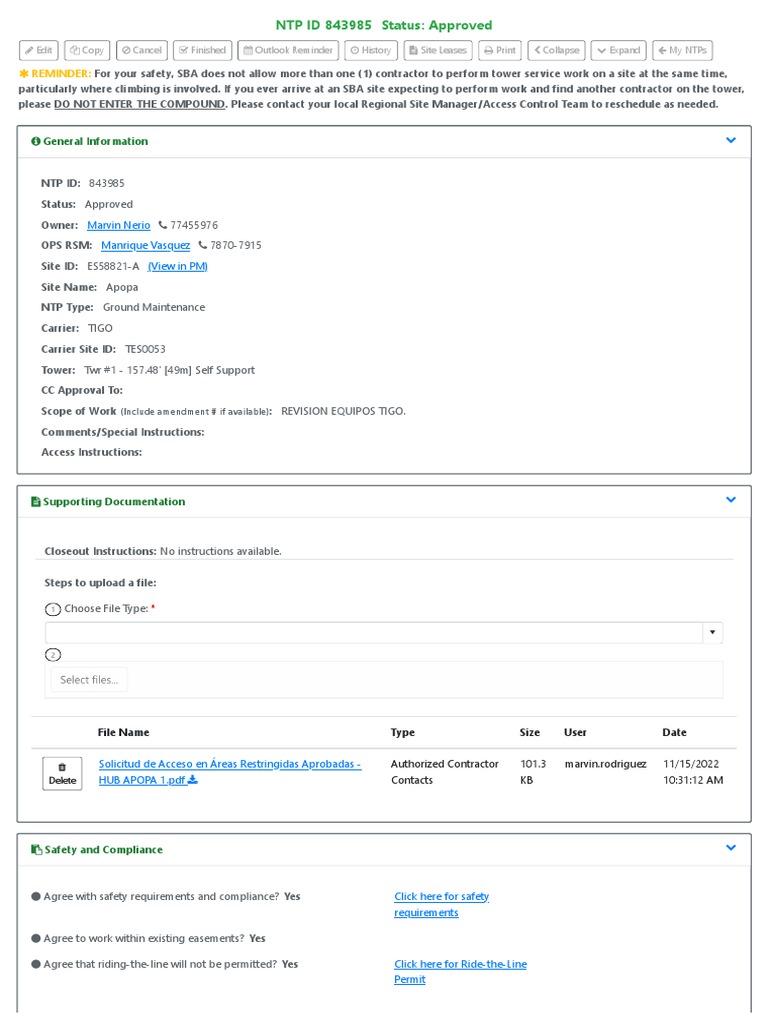Cancel the NTP via Cancel button
The height and width of the screenshot is (1024, 768).
141,50
